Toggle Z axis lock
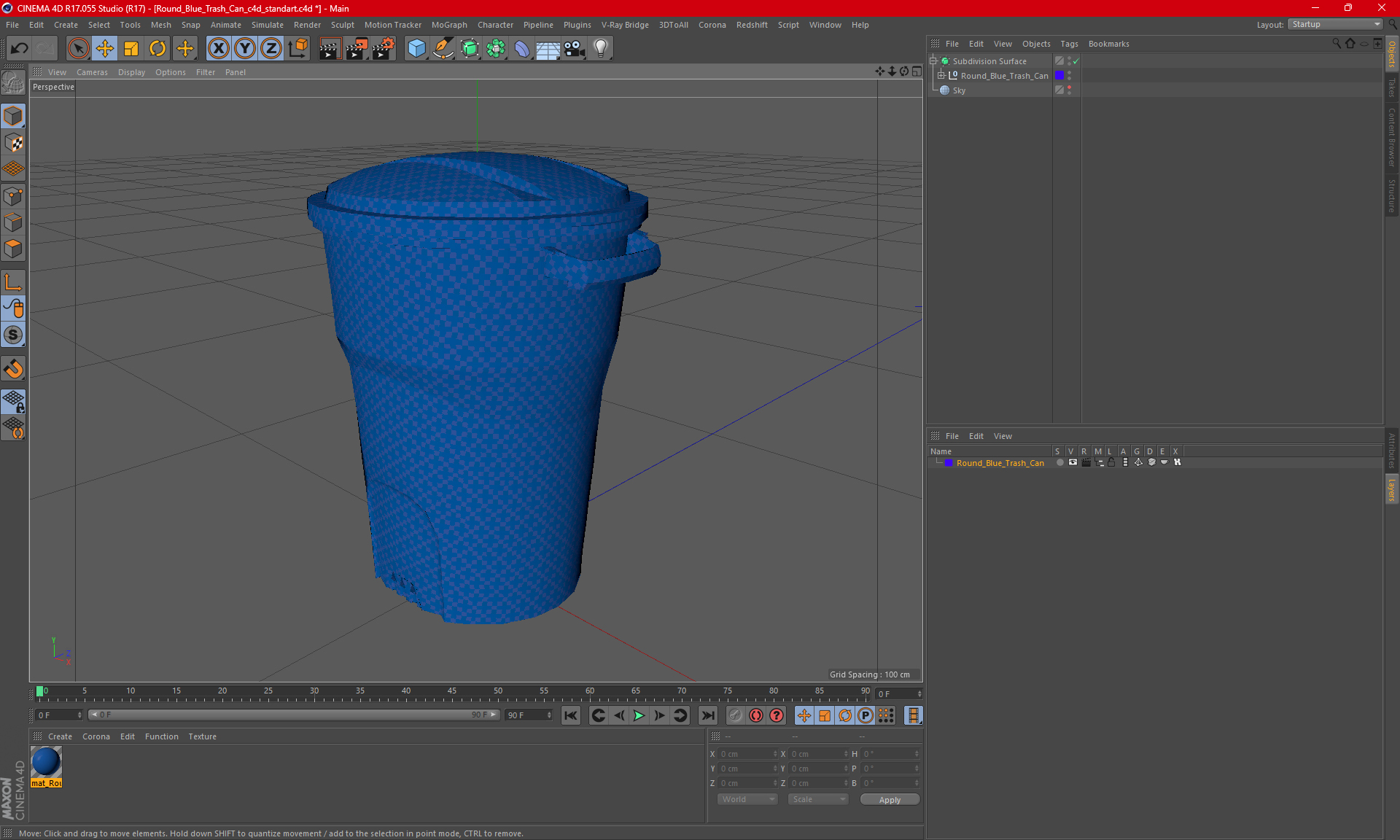Screen dimensions: 1400x840 pos(271,48)
